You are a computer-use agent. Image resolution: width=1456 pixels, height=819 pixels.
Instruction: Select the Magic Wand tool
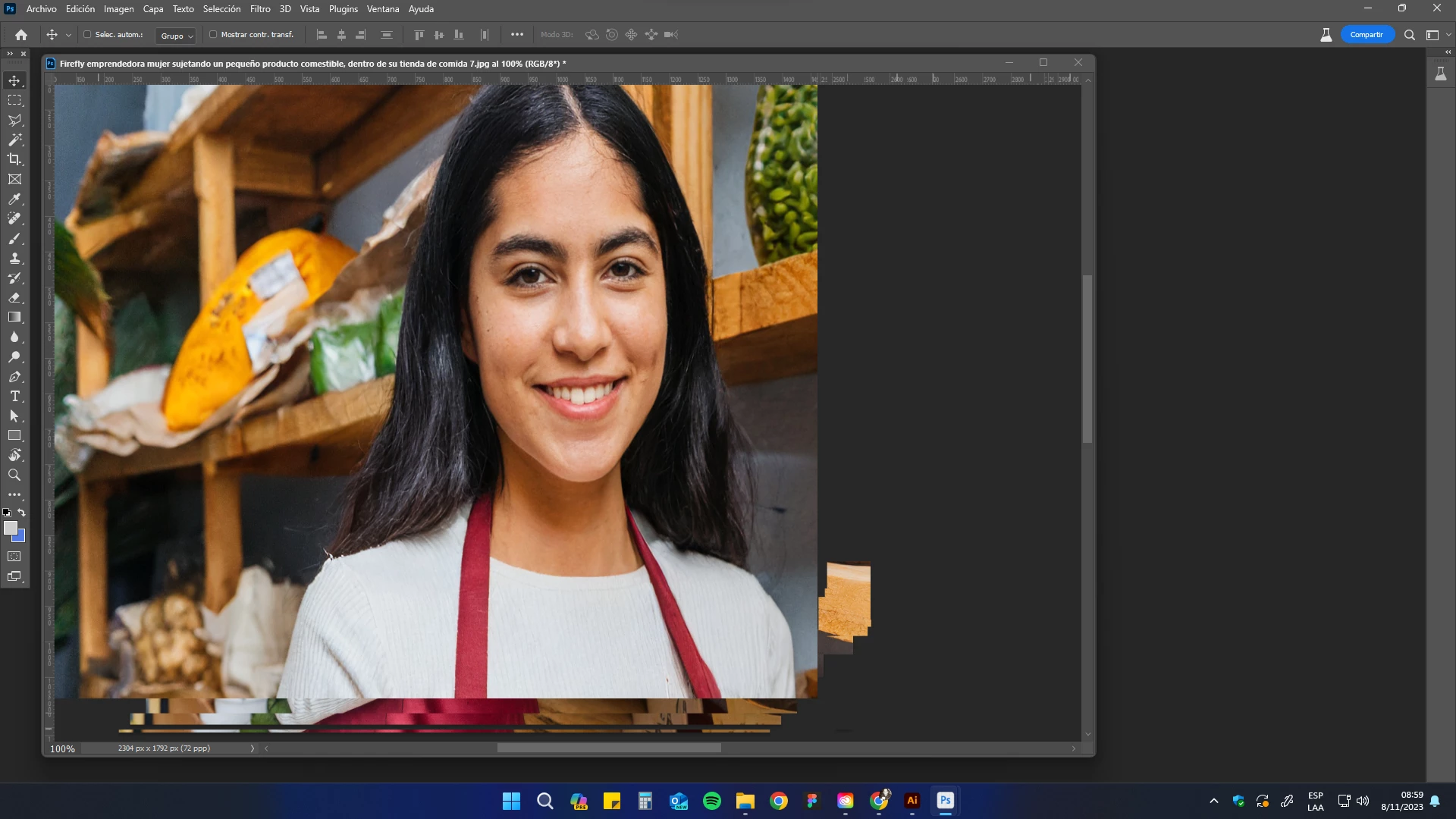click(x=14, y=140)
